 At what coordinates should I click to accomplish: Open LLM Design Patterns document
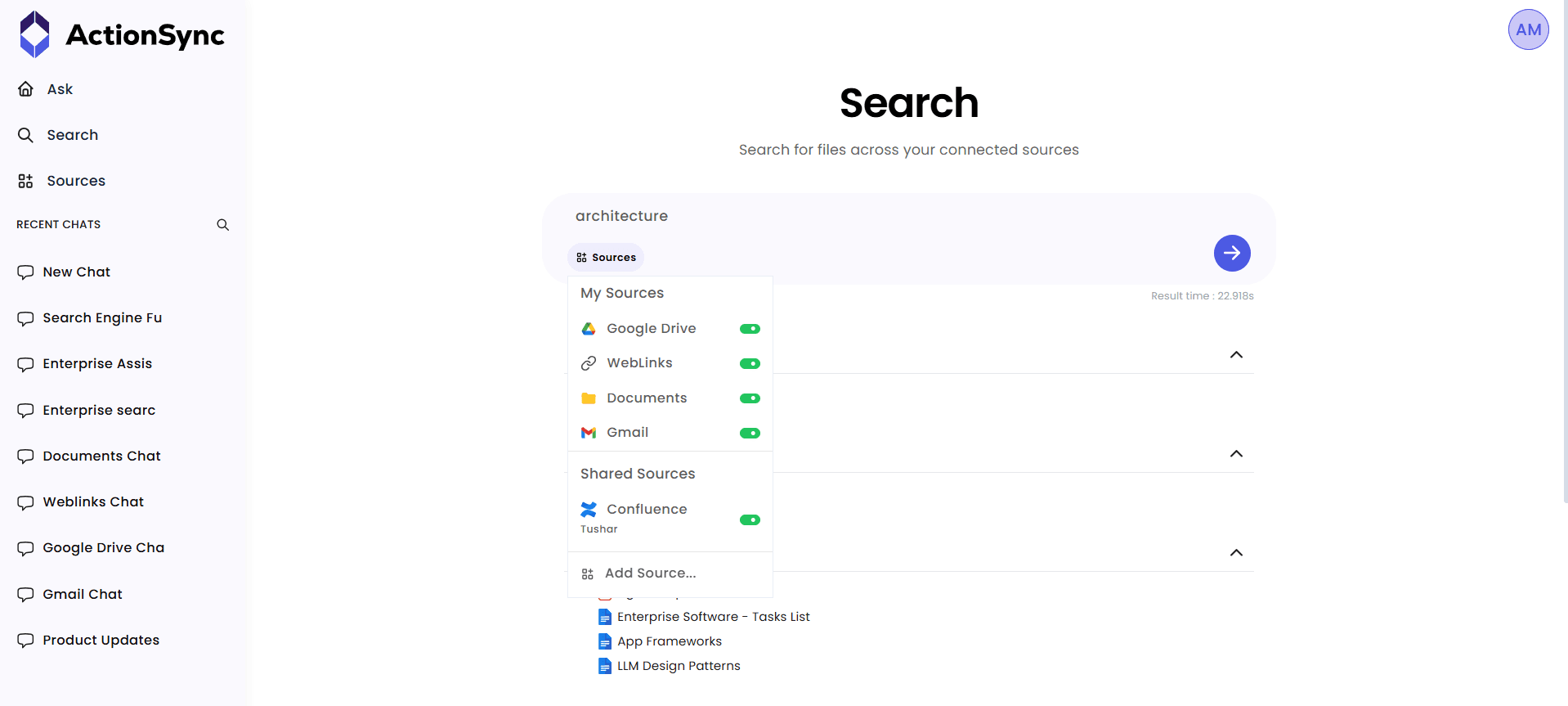(679, 666)
